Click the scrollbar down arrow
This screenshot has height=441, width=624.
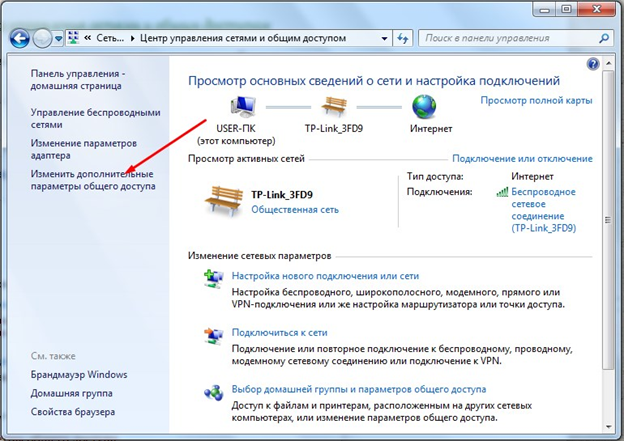pyautogui.click(x=608, y=427)
